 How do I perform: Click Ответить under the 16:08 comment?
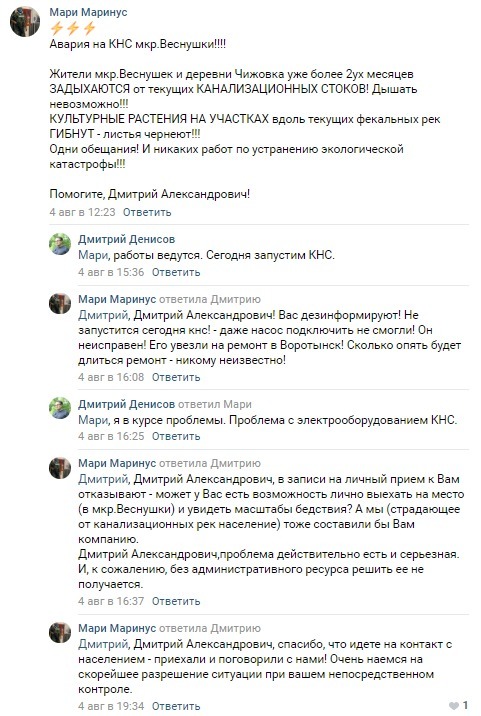176,377
